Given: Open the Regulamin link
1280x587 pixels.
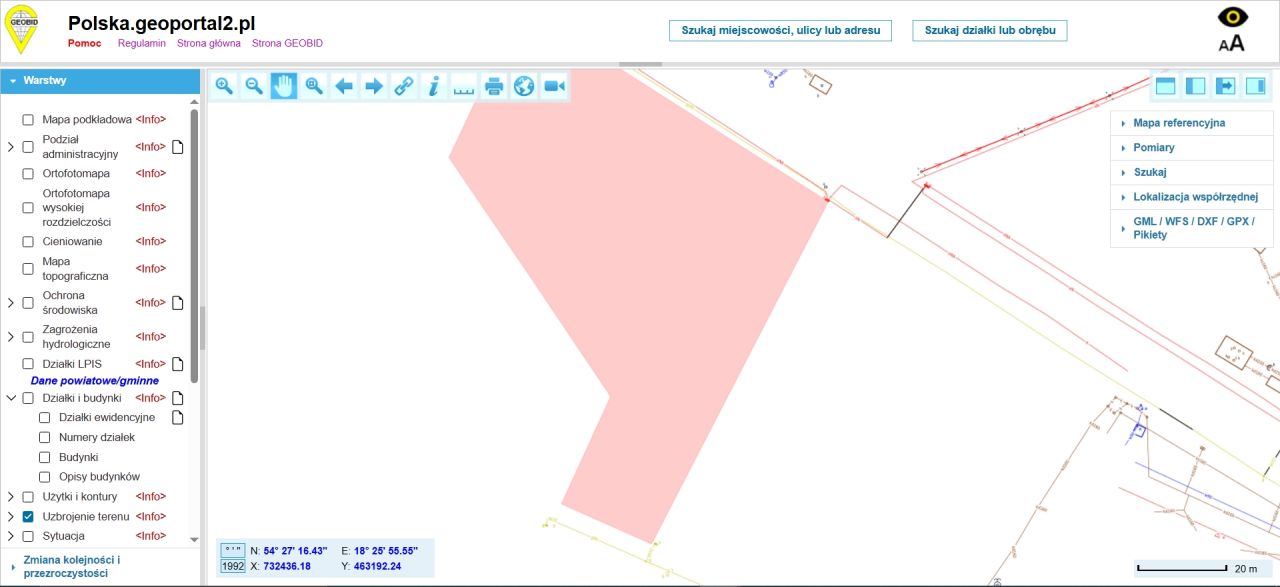Looking at the screenshot, I should (141, 44).
